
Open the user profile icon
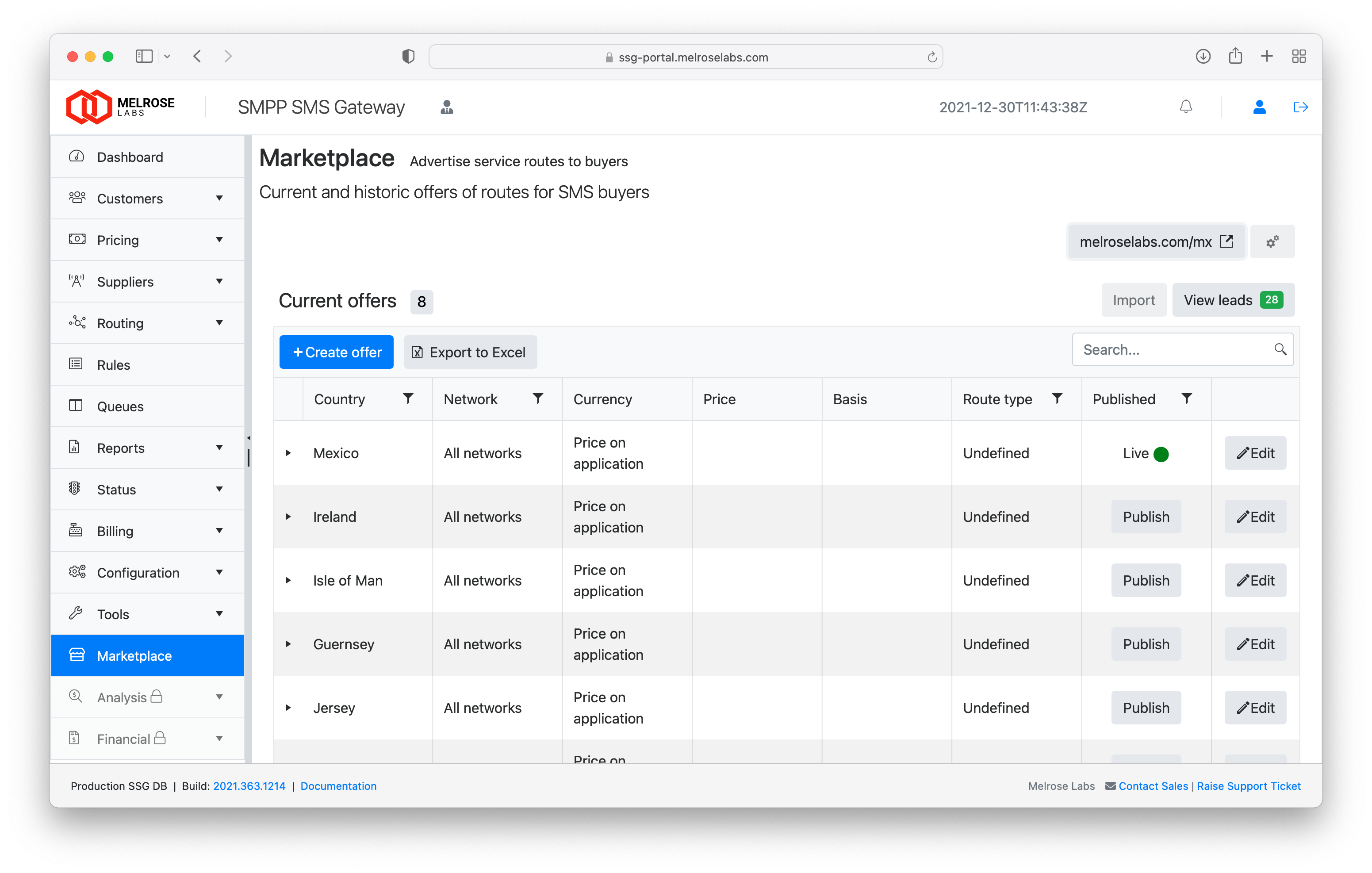(1259, 107)
